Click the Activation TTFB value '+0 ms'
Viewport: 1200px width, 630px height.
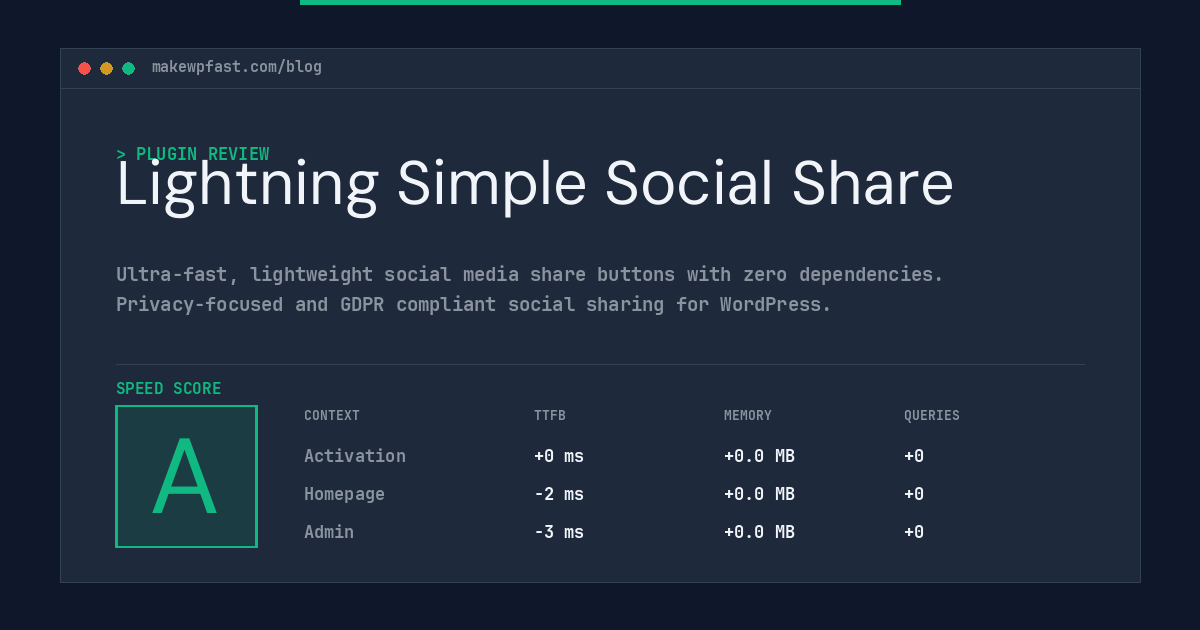559,456
